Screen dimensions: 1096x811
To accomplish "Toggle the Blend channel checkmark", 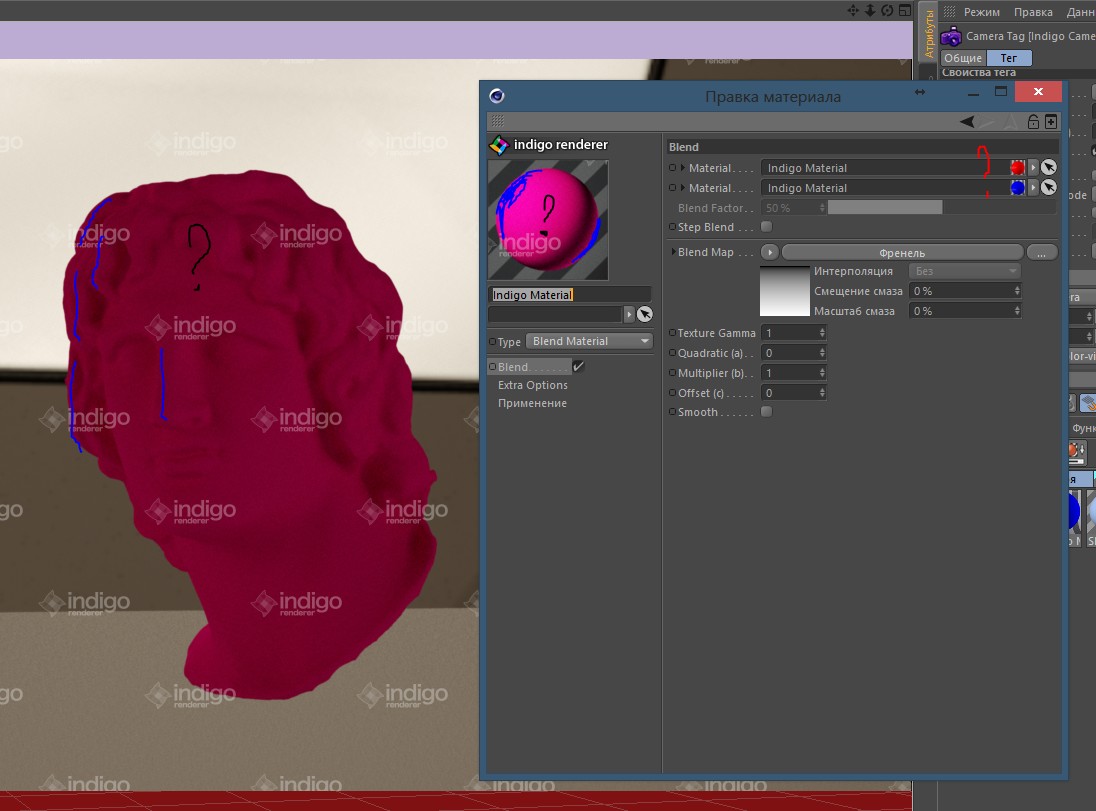I will (578, 367).
